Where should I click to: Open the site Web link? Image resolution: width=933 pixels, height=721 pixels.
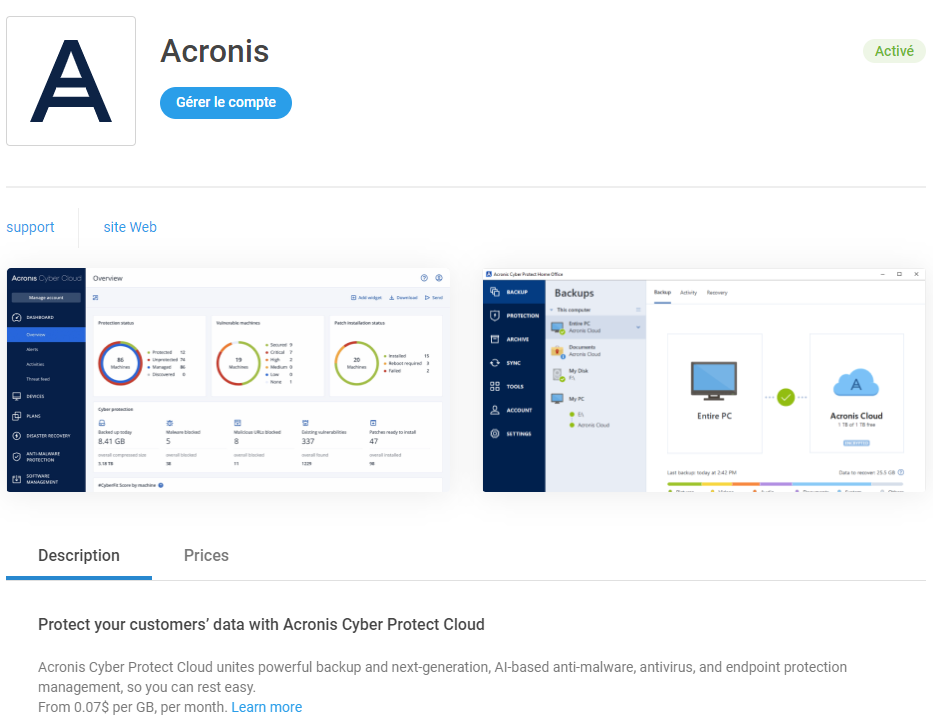130,227
